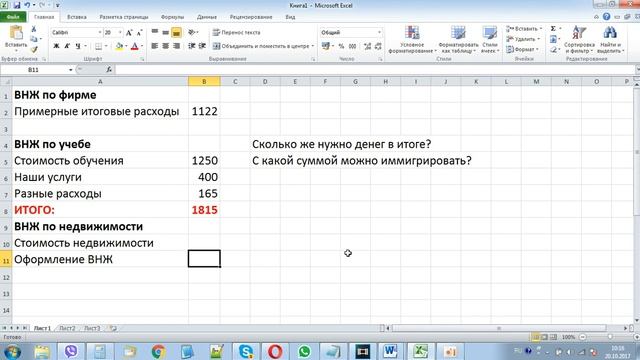Switch to the Рецензирование ribbon tab

pos(251,17)
